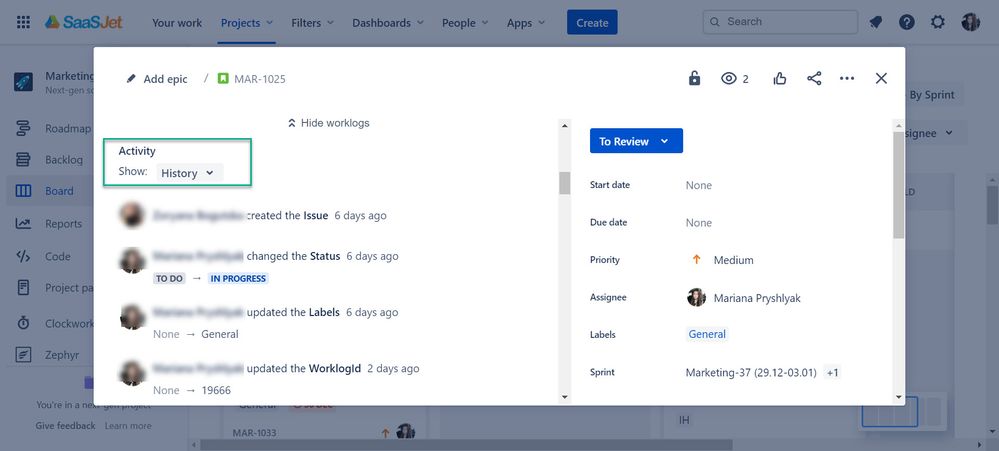Open Clockwork in the sidebar

click(x=54, y=323)
